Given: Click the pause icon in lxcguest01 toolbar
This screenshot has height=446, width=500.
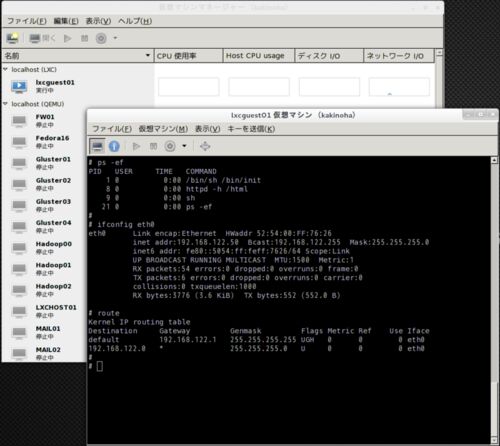Looking at the screenshot, I should point(153,146).
